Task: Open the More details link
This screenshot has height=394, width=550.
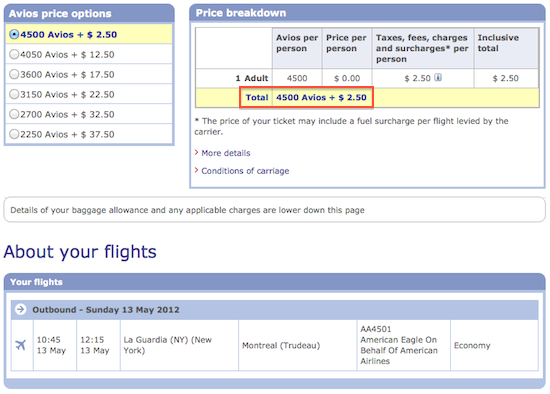Action: coord(226,153)
